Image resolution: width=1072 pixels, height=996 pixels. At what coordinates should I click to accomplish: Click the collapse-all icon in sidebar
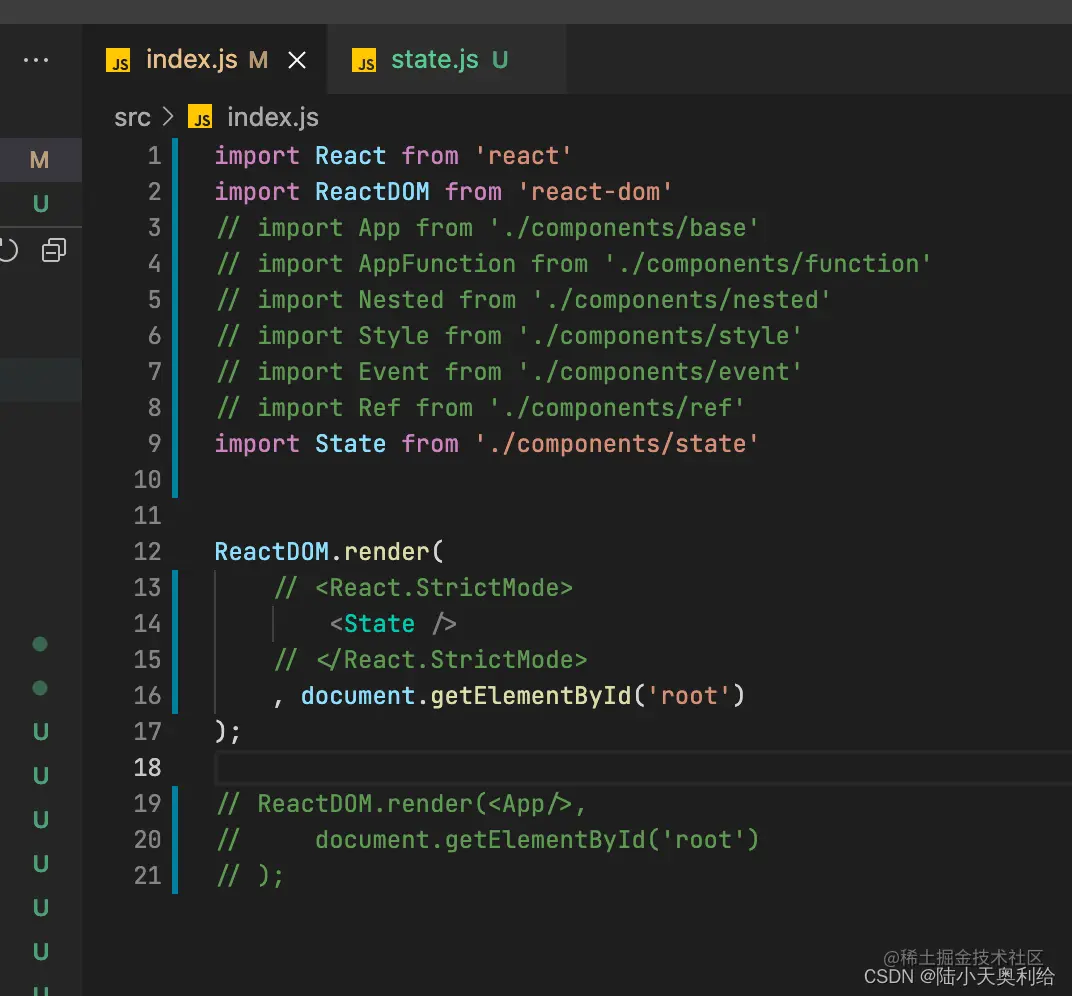(x=54, y=250)
